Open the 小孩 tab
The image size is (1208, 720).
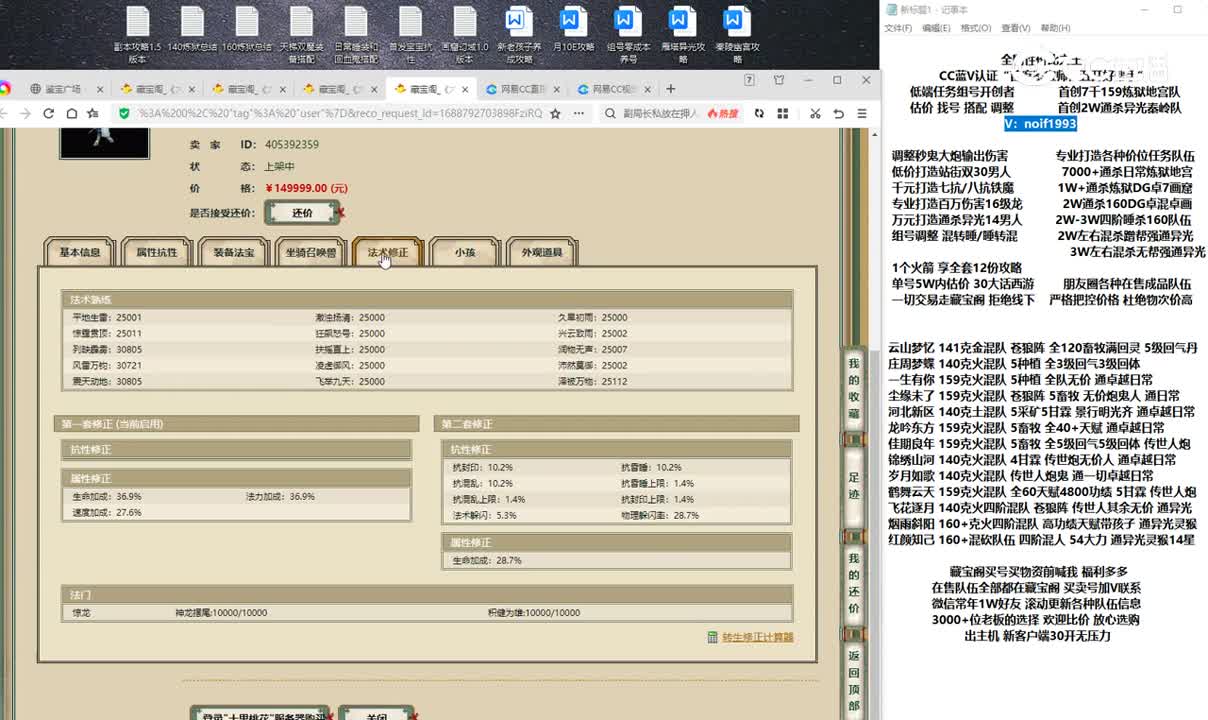click(x=464, y=253)
